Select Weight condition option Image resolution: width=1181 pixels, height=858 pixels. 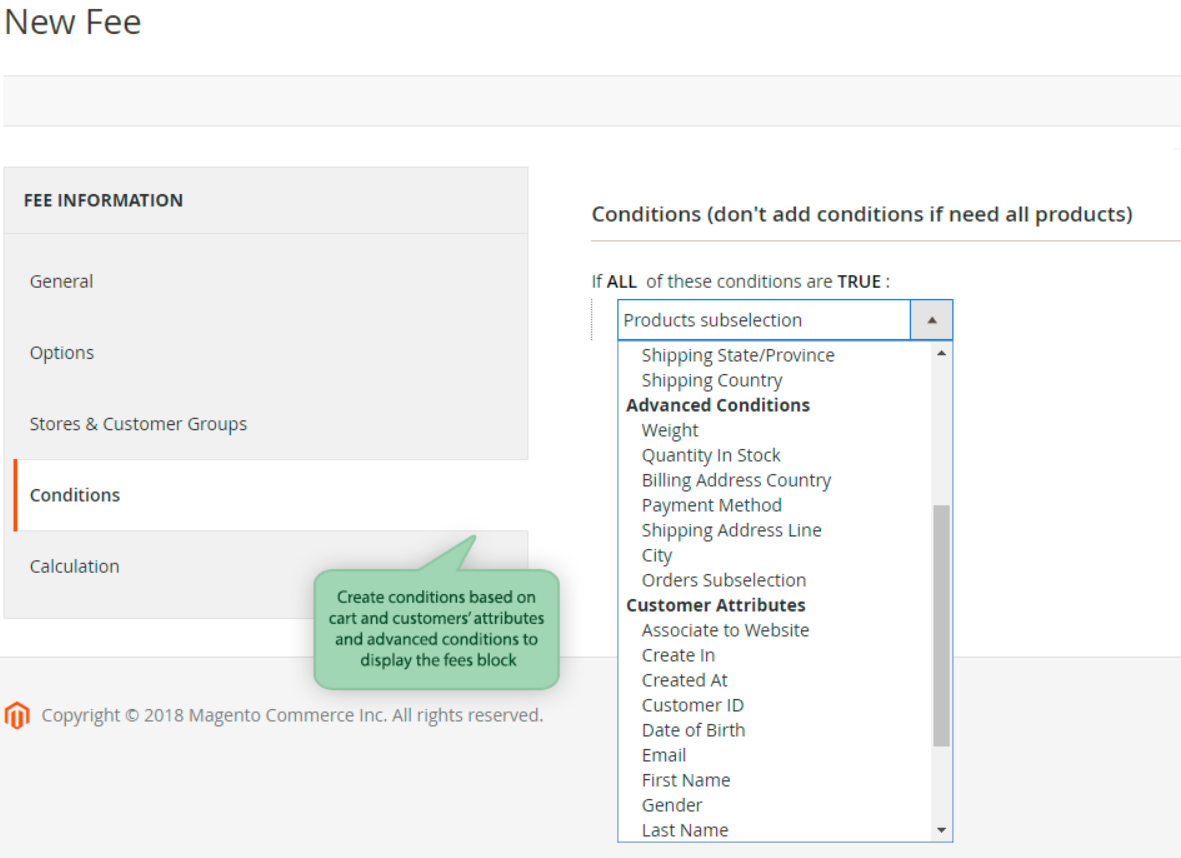670,430
